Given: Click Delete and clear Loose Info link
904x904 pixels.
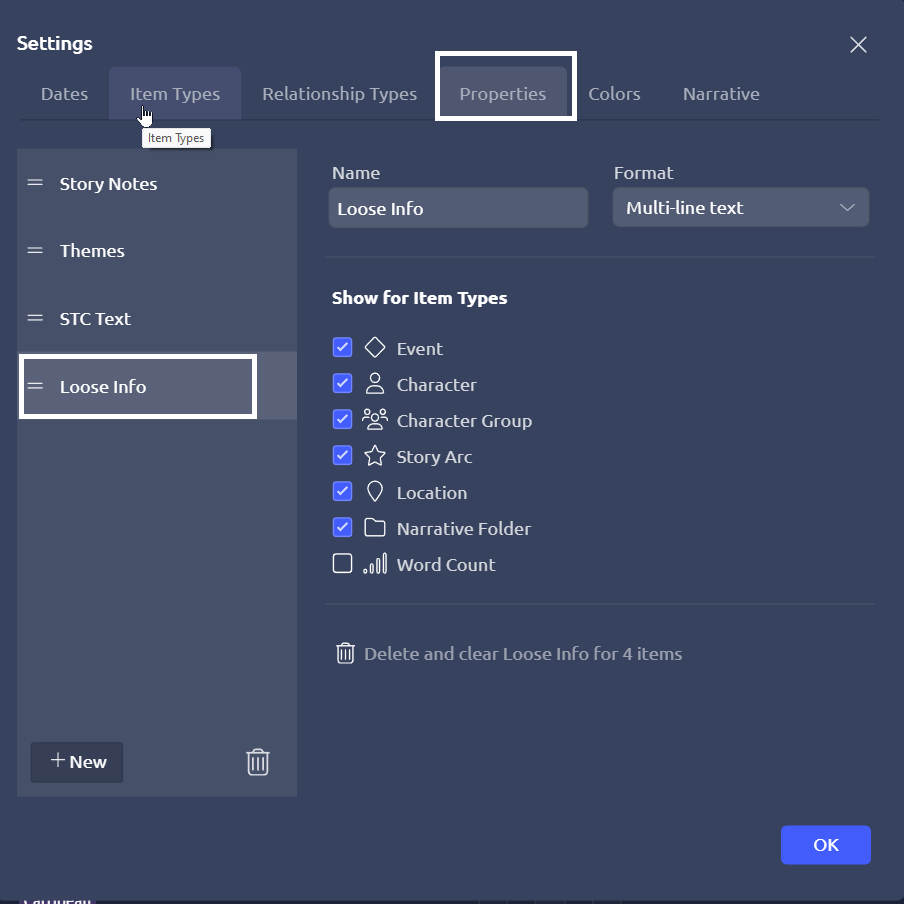Looking at the screenshot, I should point(522,654).
